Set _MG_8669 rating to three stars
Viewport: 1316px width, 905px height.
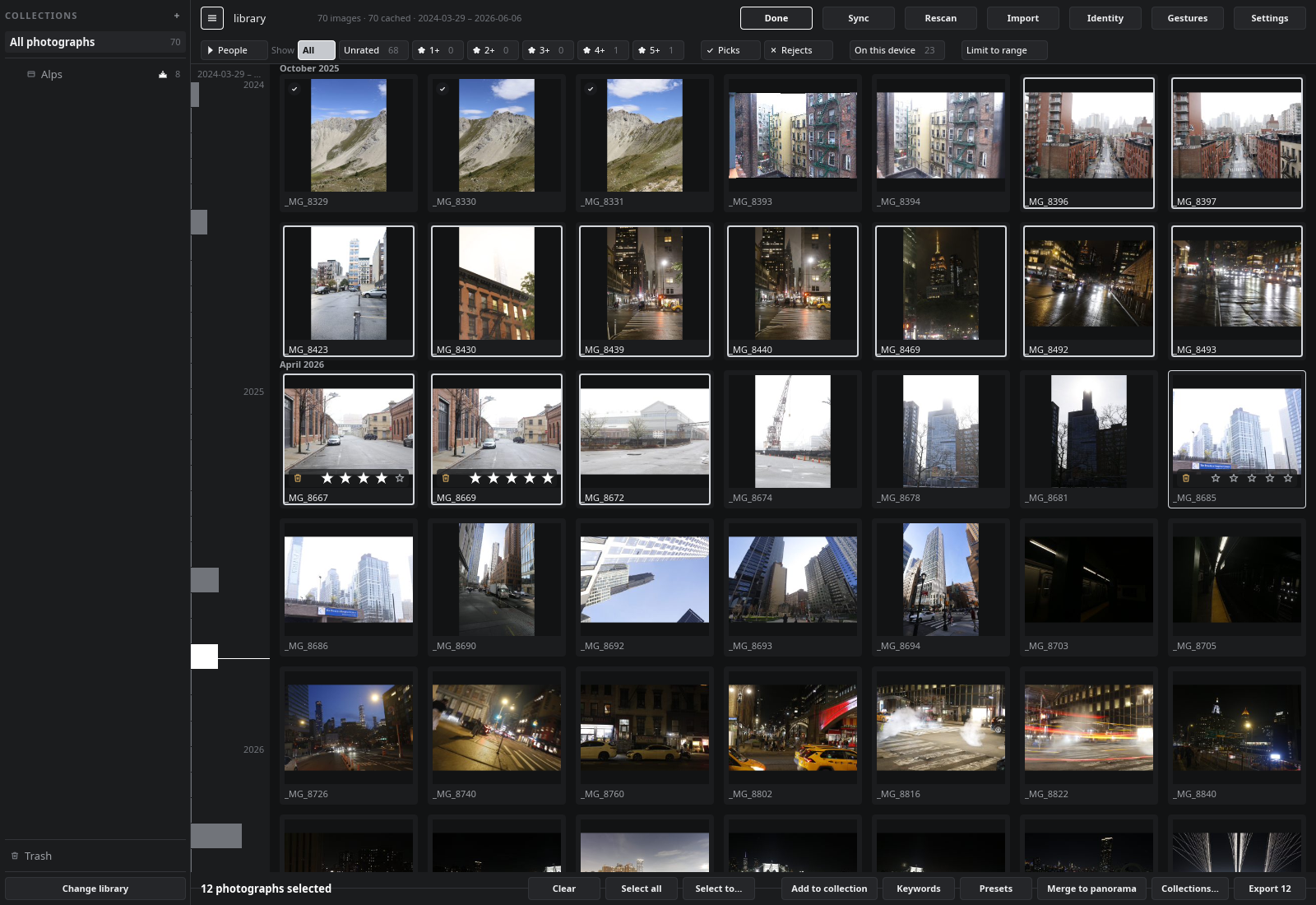pyautogui.click(x=512, y=478)
